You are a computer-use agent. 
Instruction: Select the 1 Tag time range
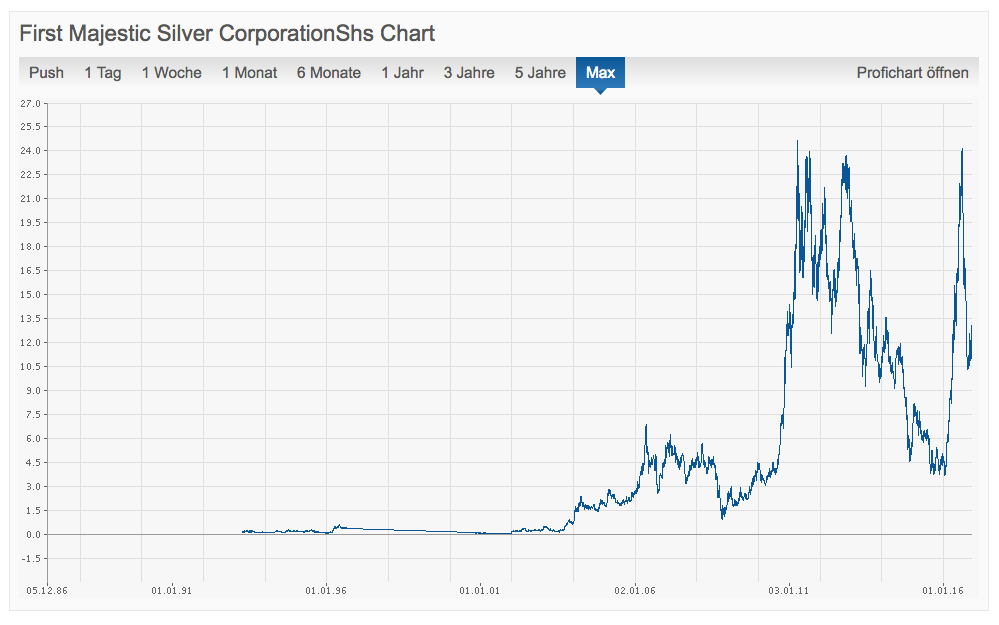102,73
